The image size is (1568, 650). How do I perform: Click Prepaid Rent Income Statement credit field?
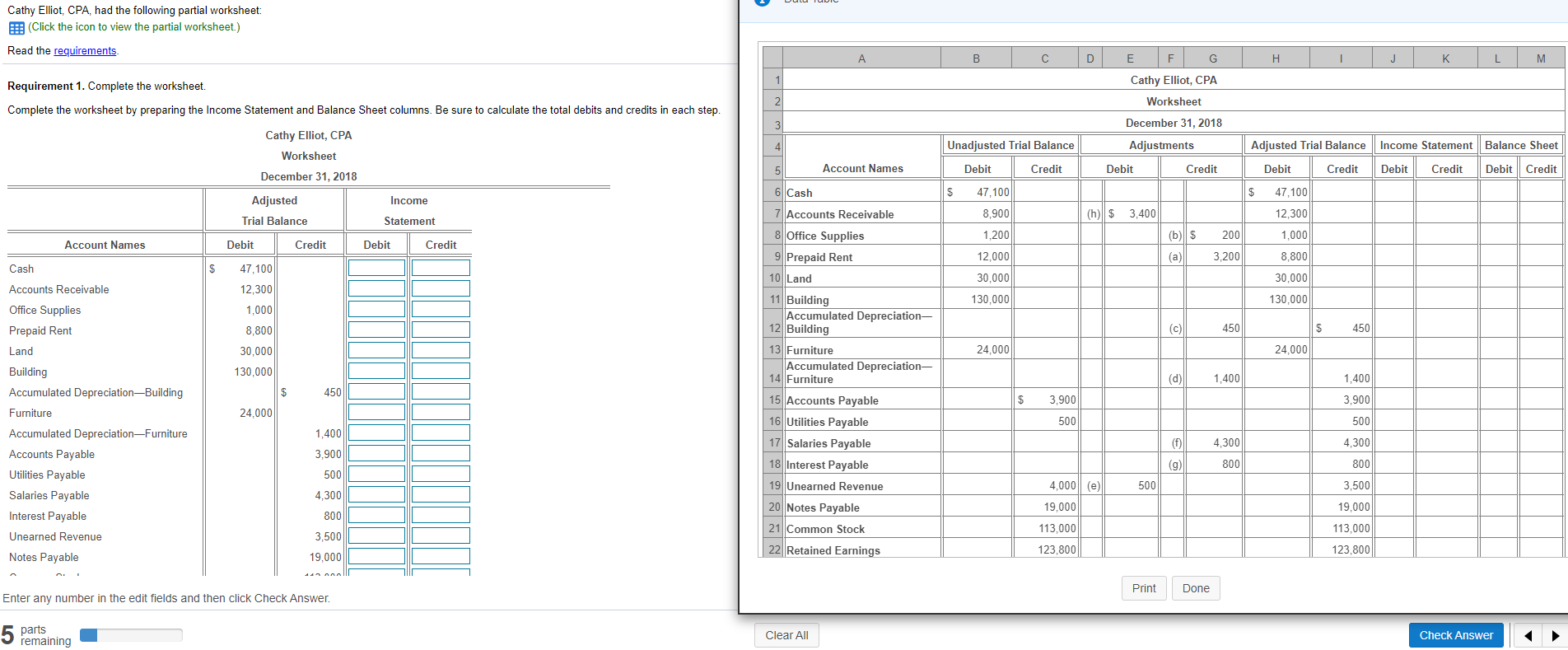coord(441,330)
